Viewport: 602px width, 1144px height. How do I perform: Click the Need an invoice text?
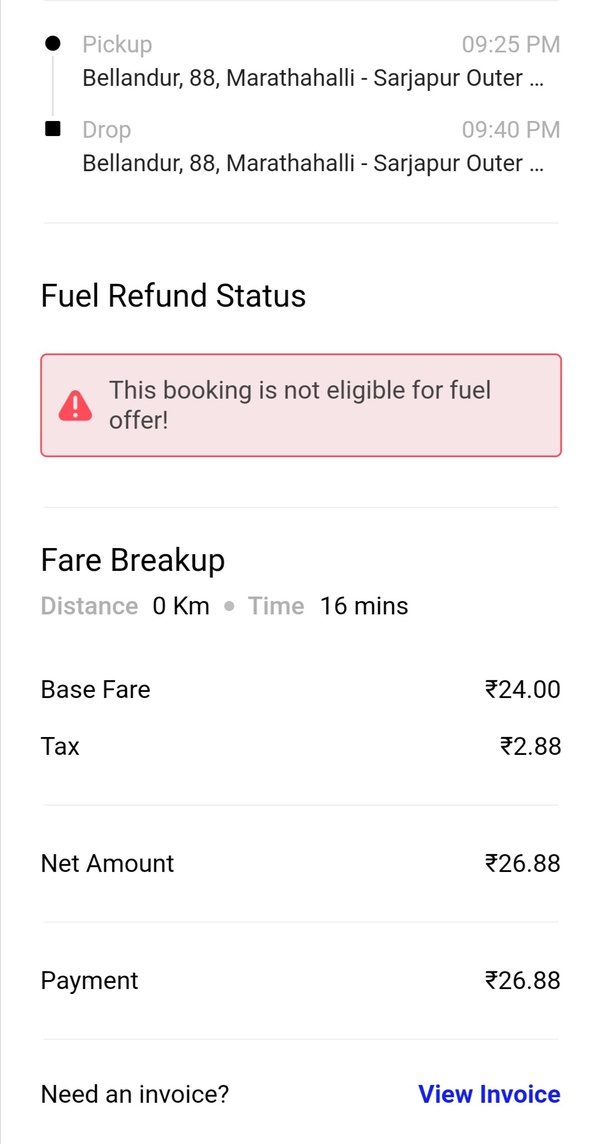click(x=134, y=1094)
